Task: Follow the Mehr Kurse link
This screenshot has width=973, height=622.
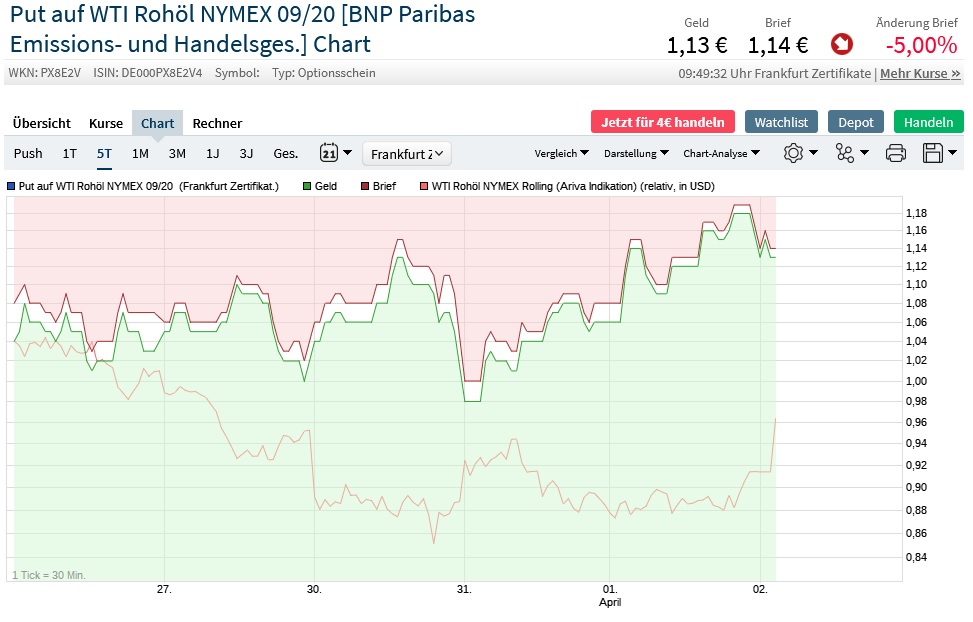Action: coord(920,73)
